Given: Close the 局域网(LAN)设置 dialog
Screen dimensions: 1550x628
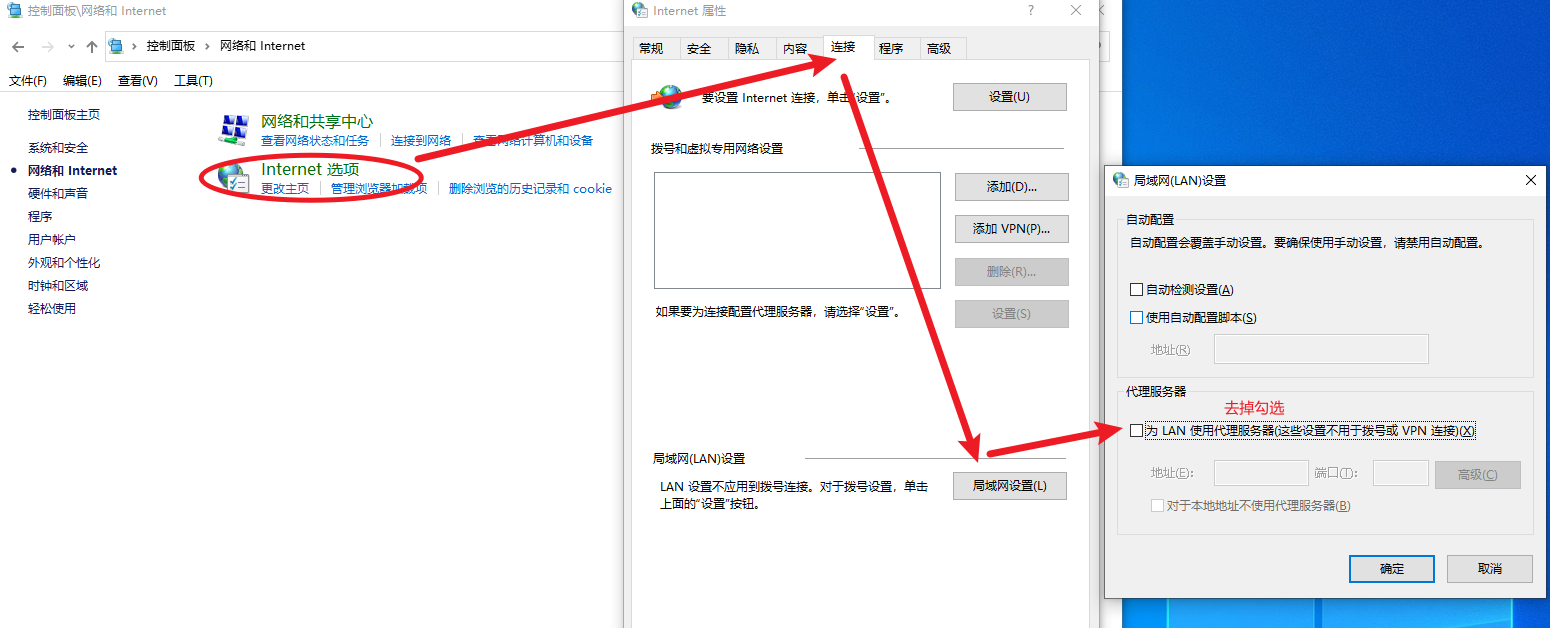Looking at the screenshot, I should click(1530, 180).
